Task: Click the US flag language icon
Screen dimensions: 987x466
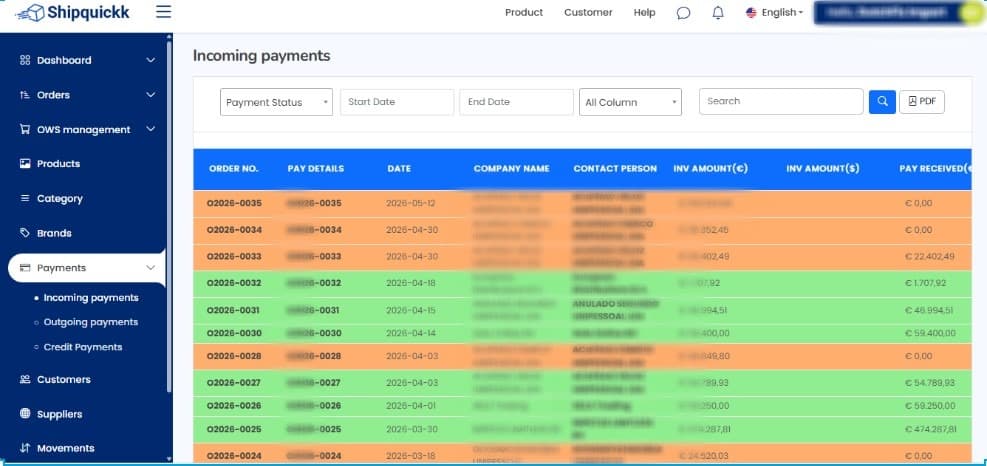Action: (751, 13)
